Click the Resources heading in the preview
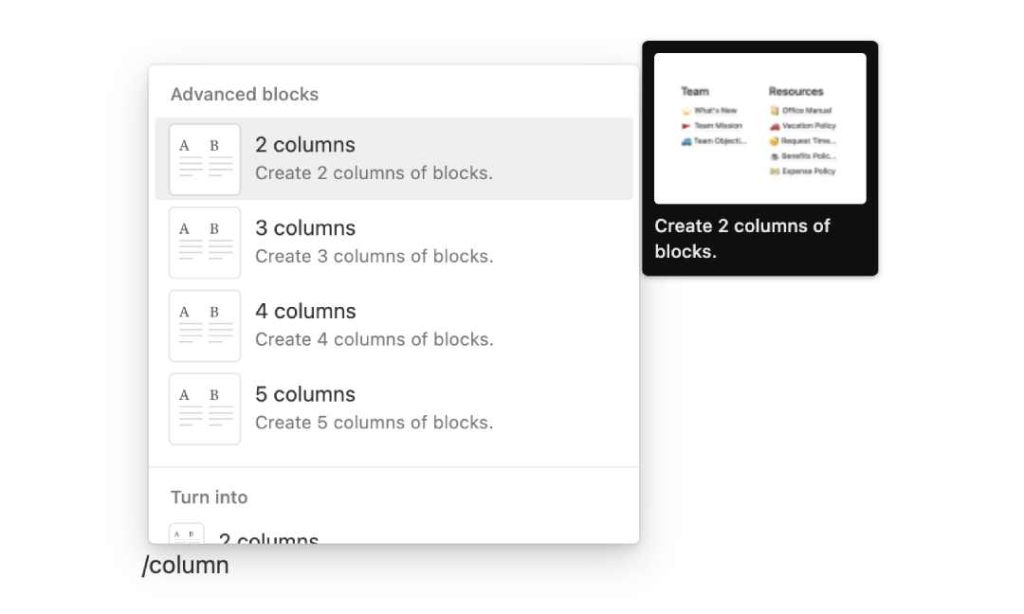The image size is (1024, 614). pyautogui.click(x=796, y=91)
